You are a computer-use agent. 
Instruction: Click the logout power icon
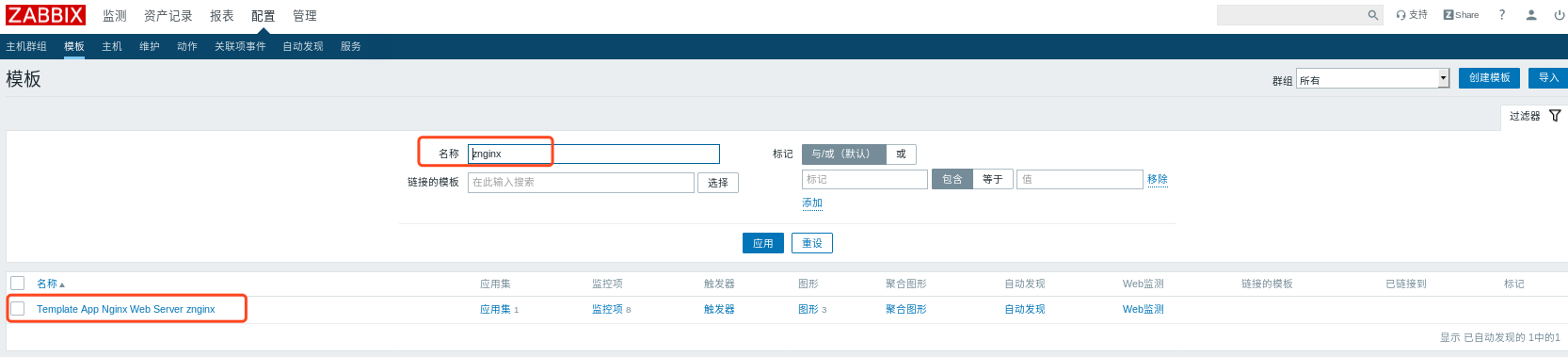pos(1560,15)
